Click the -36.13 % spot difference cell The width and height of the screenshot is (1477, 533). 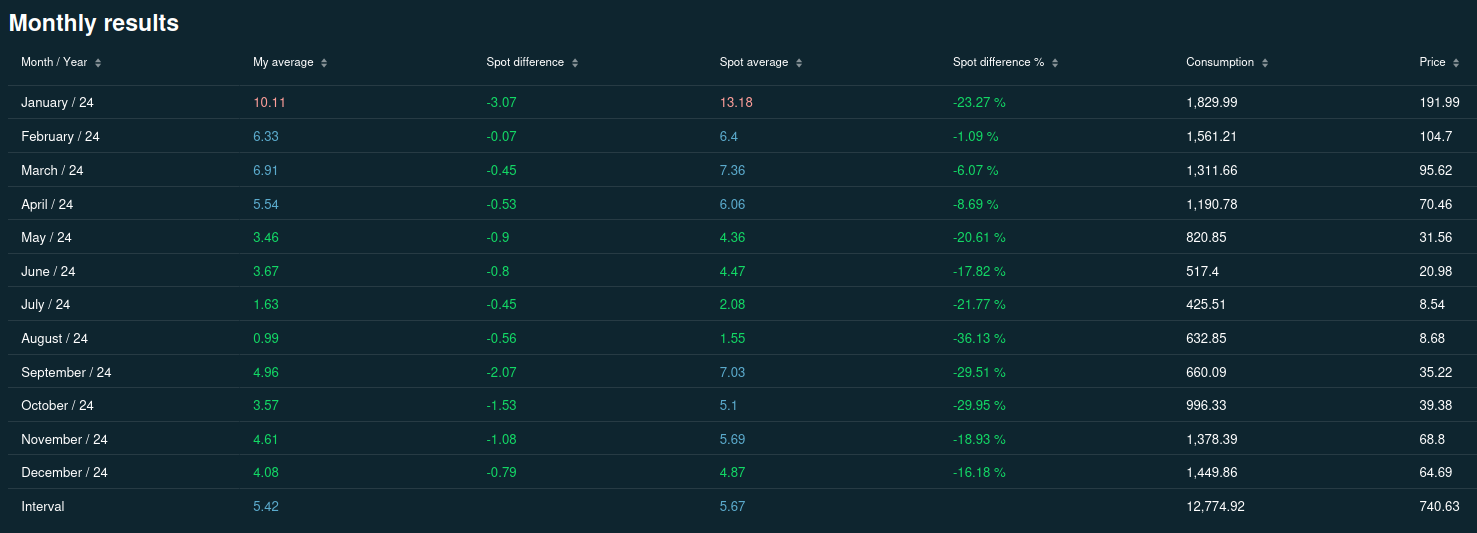[x=979, y=339]
